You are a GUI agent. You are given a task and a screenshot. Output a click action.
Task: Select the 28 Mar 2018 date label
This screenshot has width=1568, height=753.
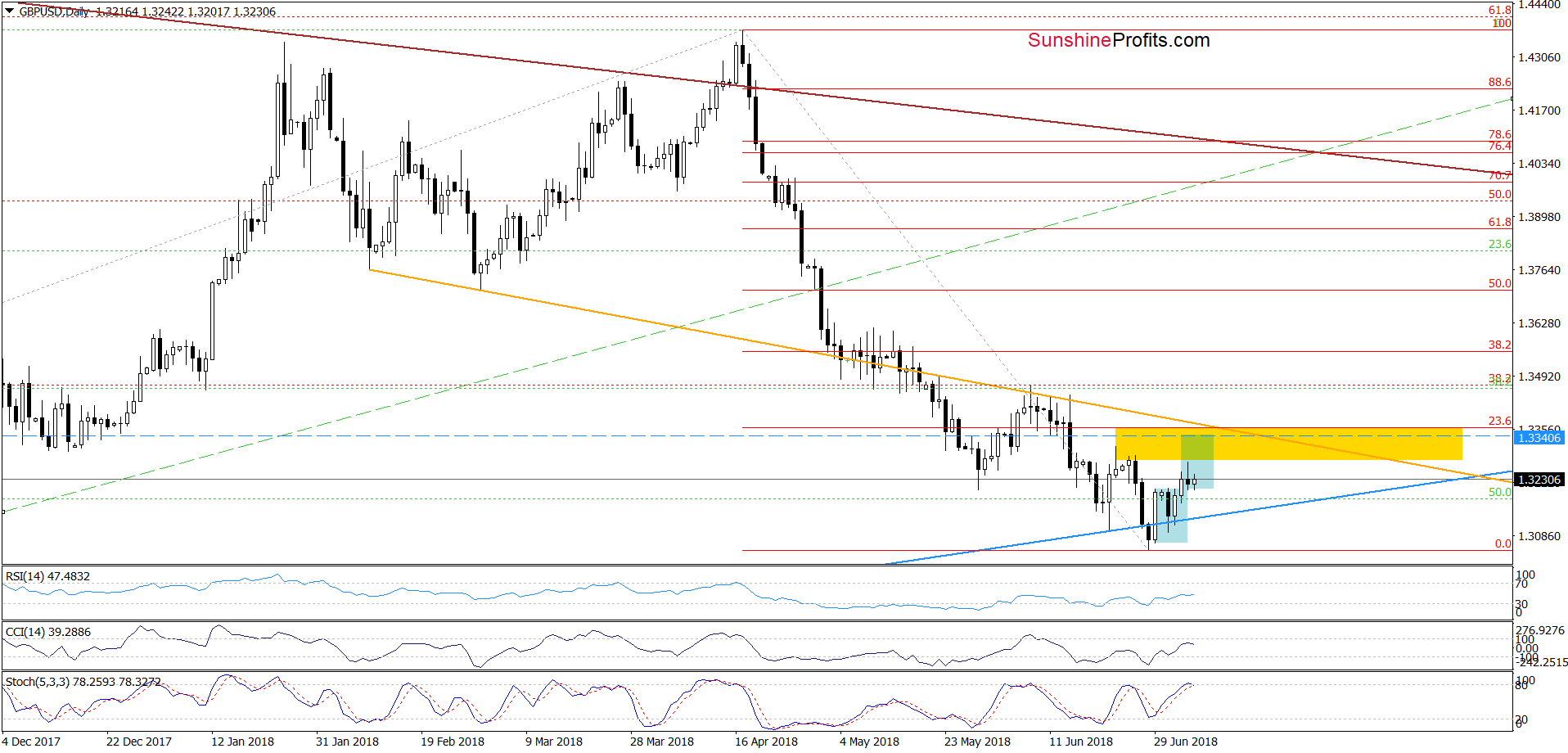click(x=662, y=742)
